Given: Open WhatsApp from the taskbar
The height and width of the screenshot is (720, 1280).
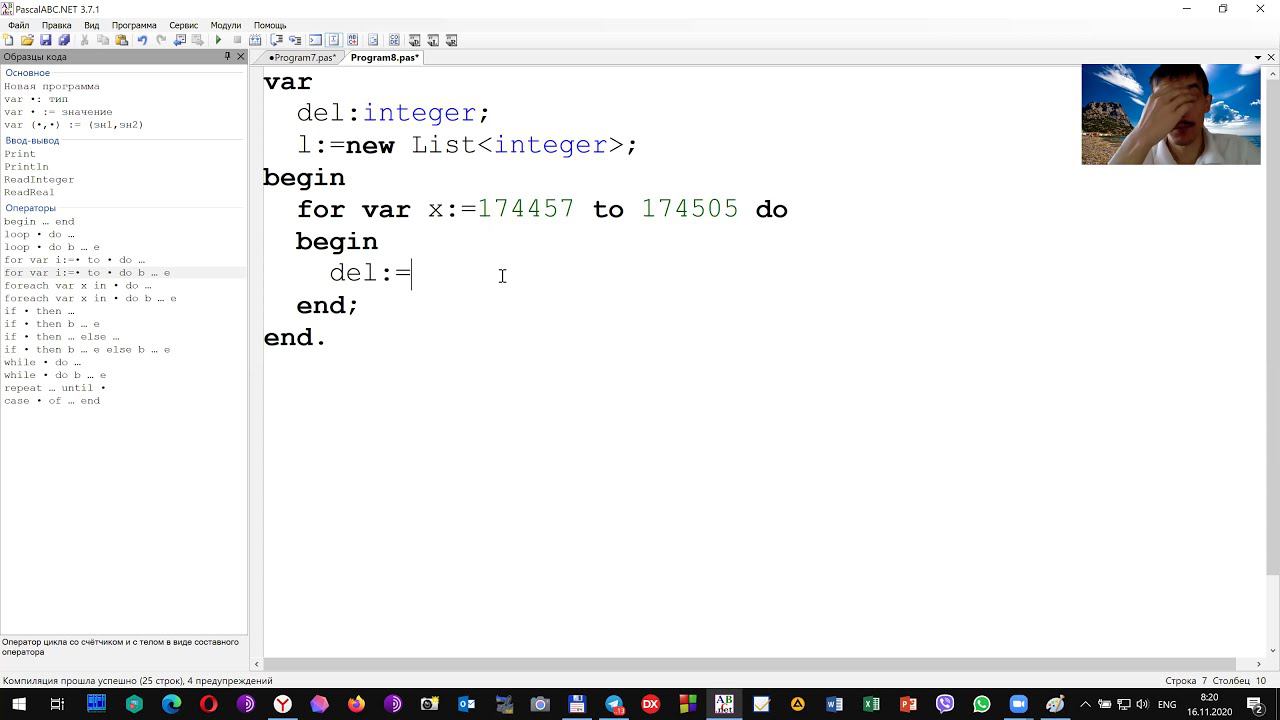Looking at the screenshot, I should [981, 704].
